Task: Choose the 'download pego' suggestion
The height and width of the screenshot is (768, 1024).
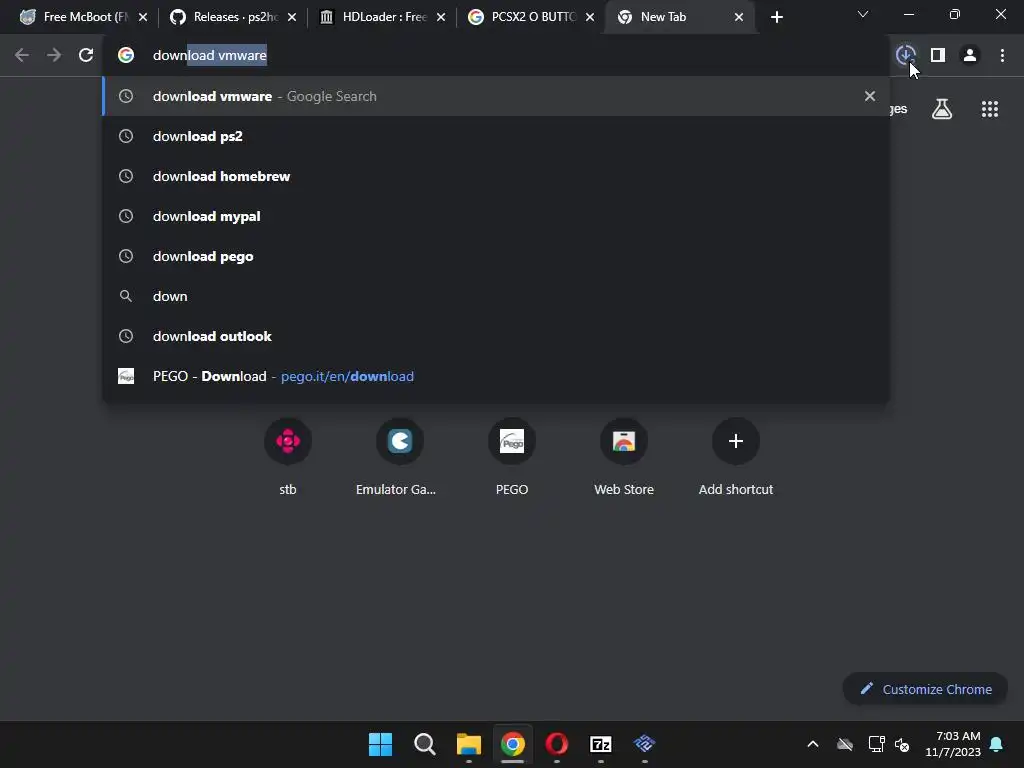Action: click(x=496, y=256)
